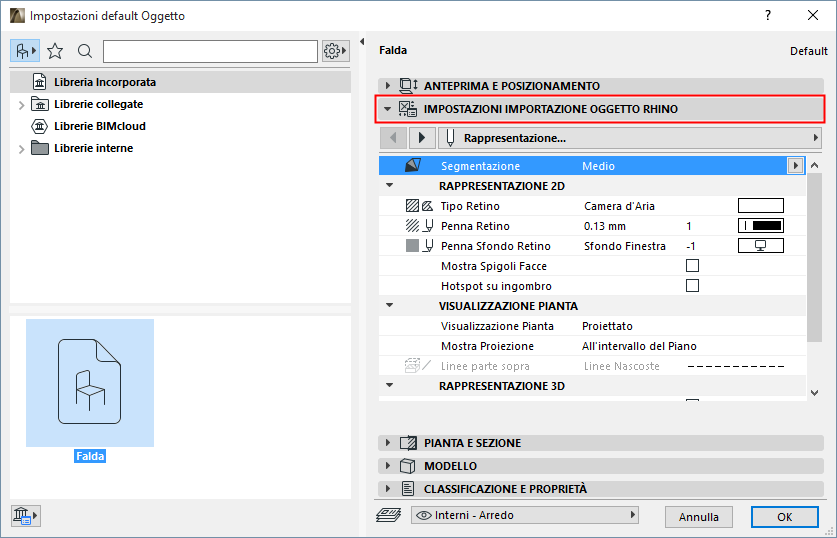Open Segmentazione value popup arrow

click(x=795, y=165)
